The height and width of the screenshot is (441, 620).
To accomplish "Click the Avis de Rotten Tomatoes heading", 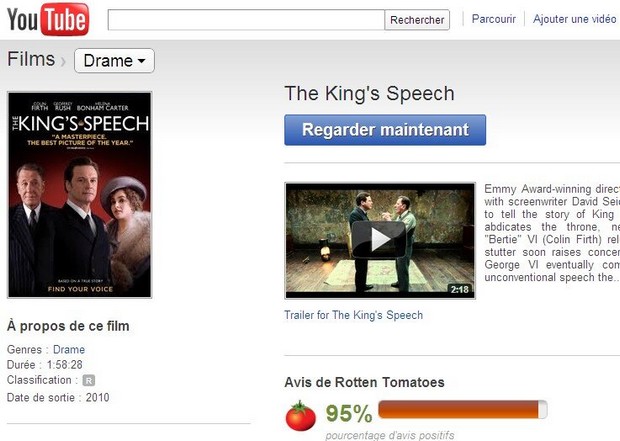I will (365, 382).
